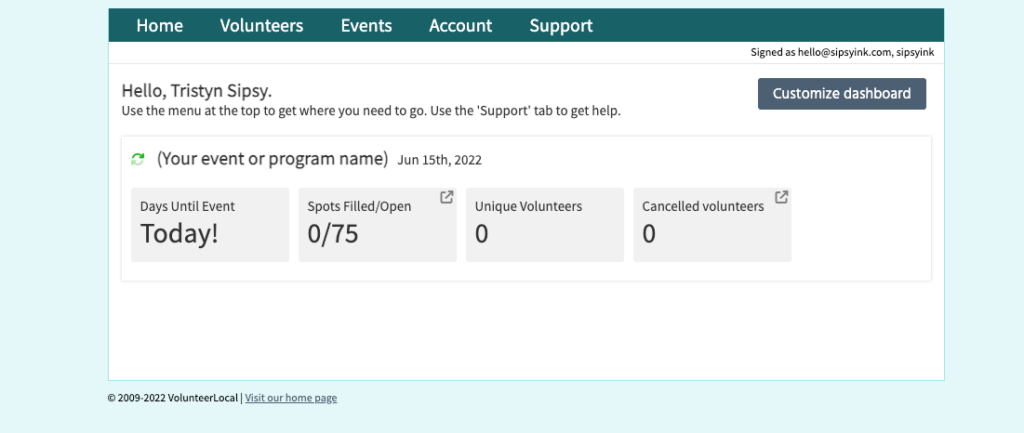Select the Unique Volunteers card

tap(545, 225)
